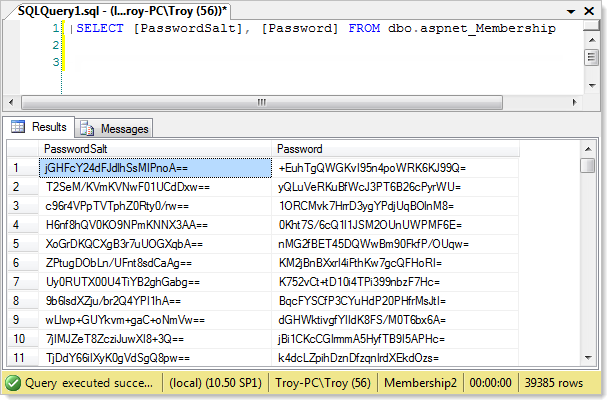
Task: Select password cell yQLuVeRKuBfWcJ3PT6B26cPyrWU=
Action: pos(395,187)
